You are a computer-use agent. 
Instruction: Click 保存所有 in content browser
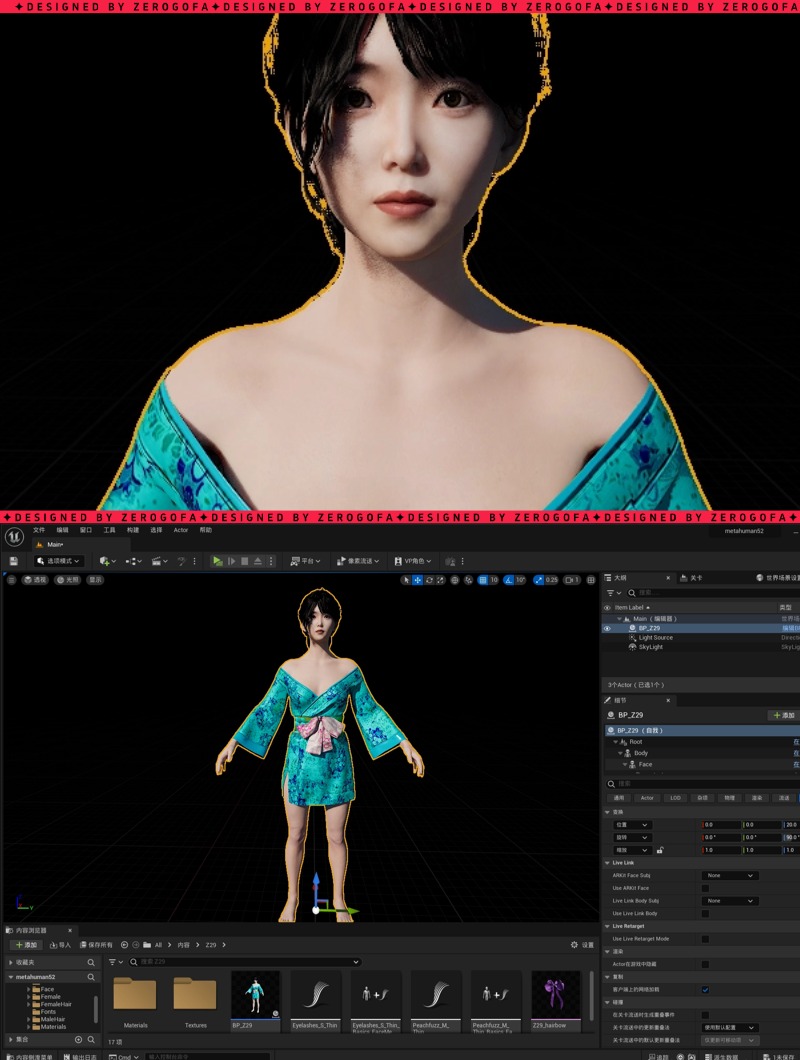point(96,944)
